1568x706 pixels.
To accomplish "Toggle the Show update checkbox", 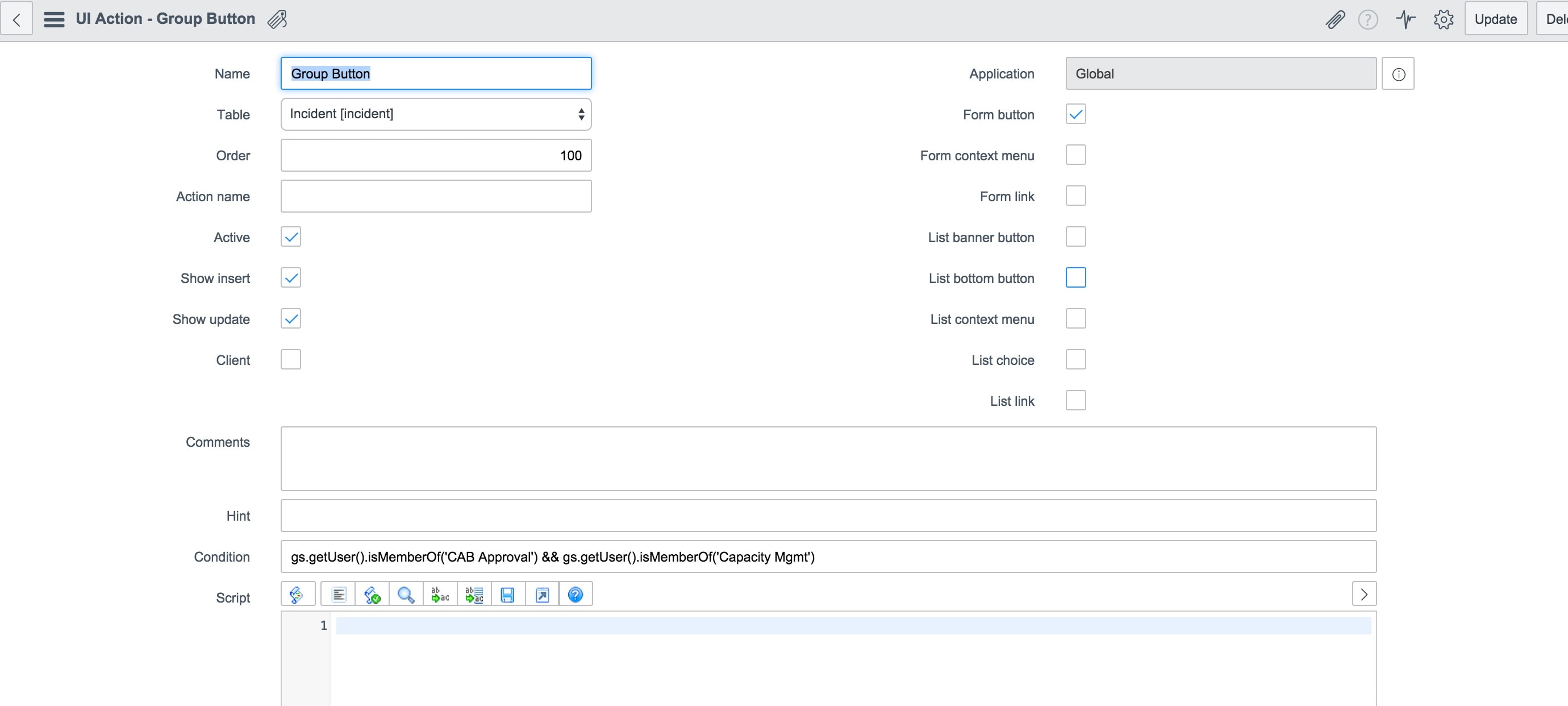I will tap(291, 318).
